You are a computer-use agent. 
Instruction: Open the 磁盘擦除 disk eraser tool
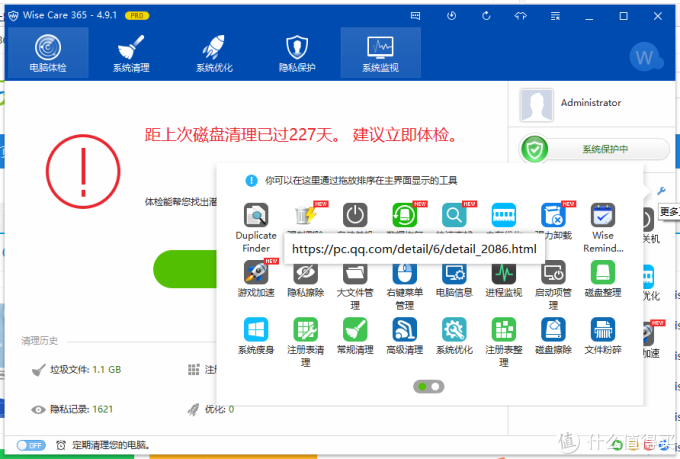[553, 336]
